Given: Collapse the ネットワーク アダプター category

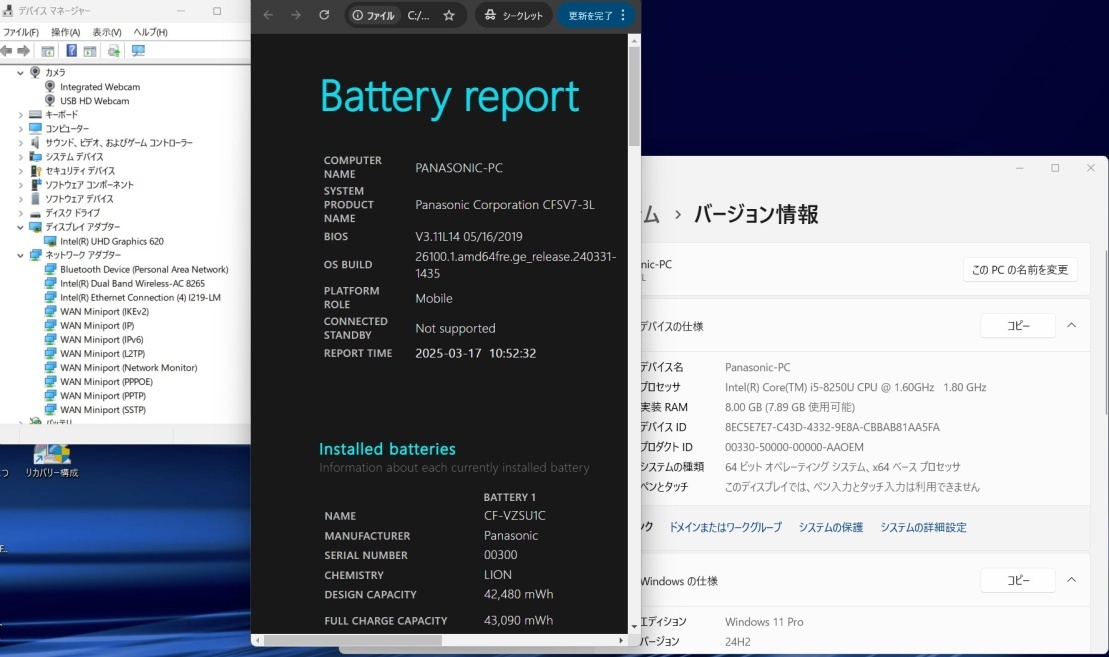Looking at the screenshot, I should 21,255.
